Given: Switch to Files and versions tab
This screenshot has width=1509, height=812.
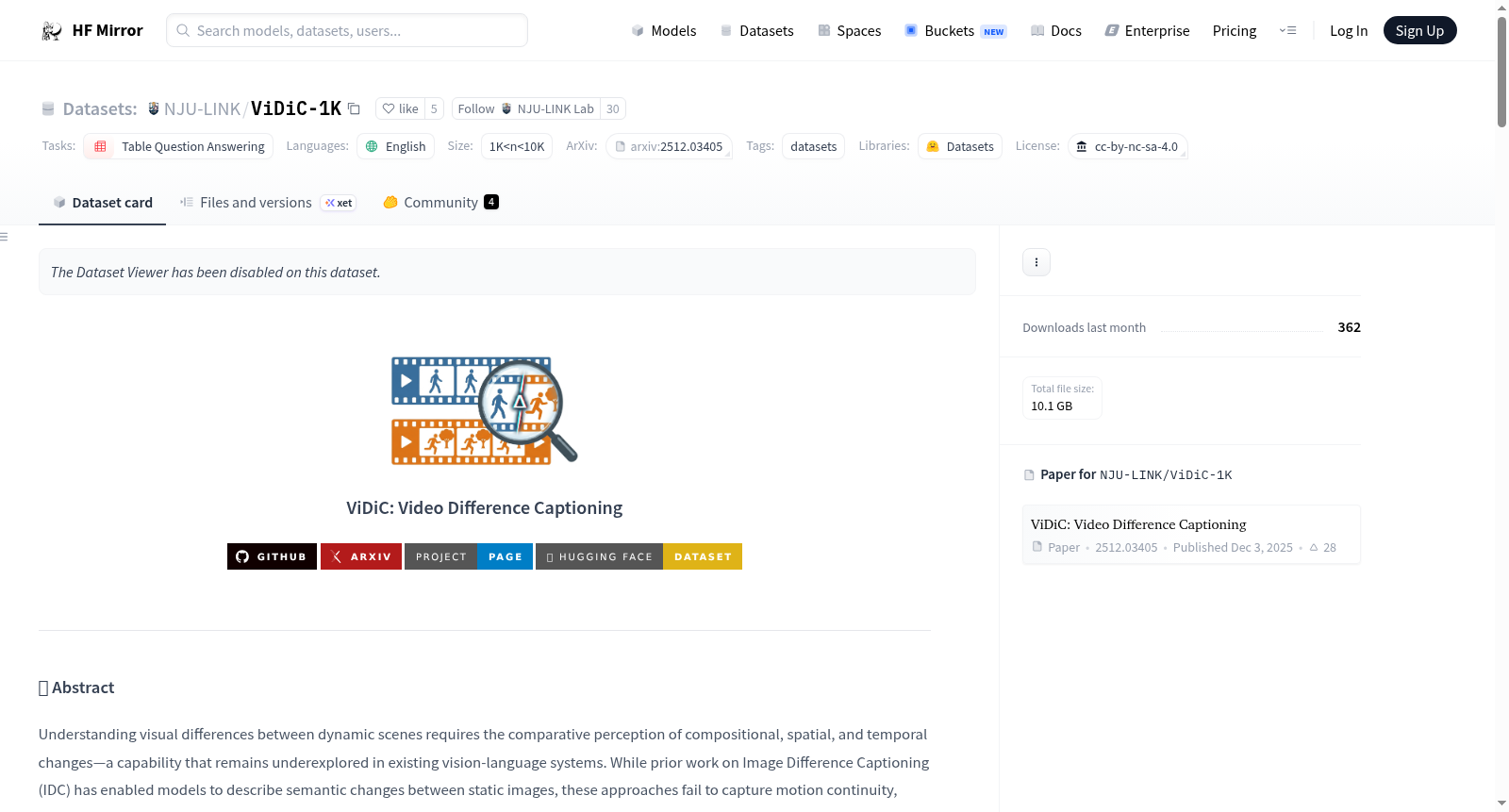Looking at the screenshot, I should 268,203.
